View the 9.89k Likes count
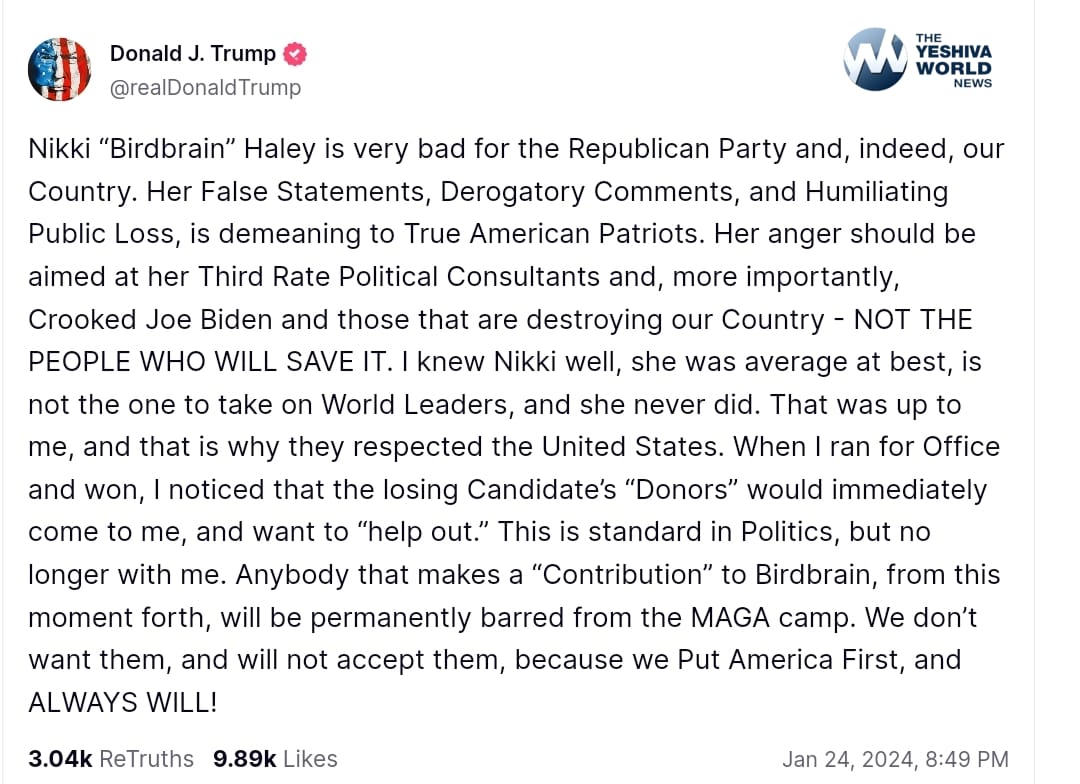1080x784 pixels. [x=275, y=759]
